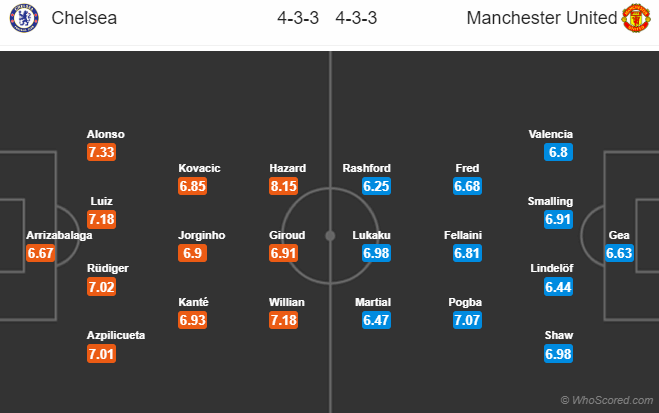Image resolution: width=659 pixels, height=413 pixels.
Task: Click Manchester United's 4-3-3 formation label
Action: coord(356,18)
